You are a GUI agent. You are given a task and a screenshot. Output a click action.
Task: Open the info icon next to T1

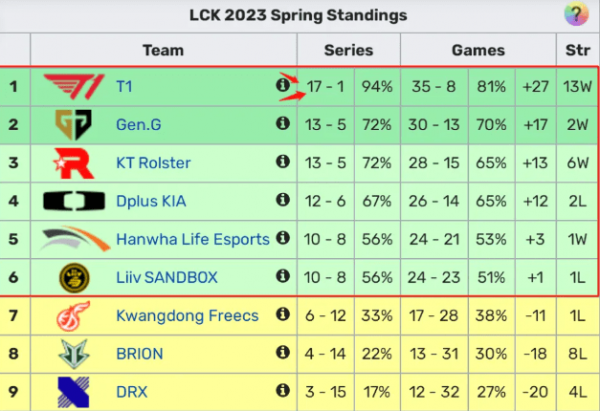282,86
